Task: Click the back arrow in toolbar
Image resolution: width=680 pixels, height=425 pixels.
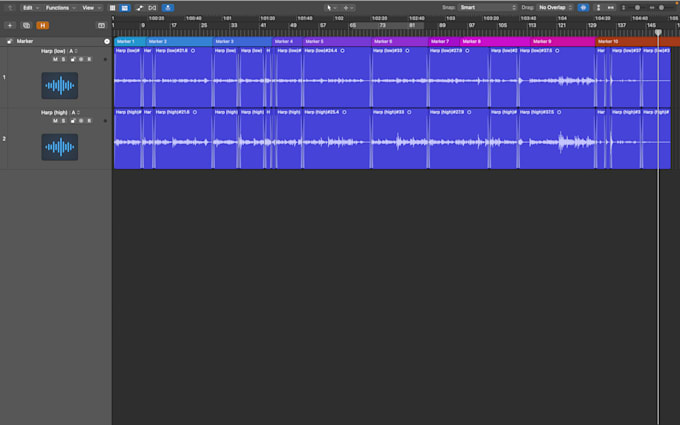Action: [x=10, y=8]
